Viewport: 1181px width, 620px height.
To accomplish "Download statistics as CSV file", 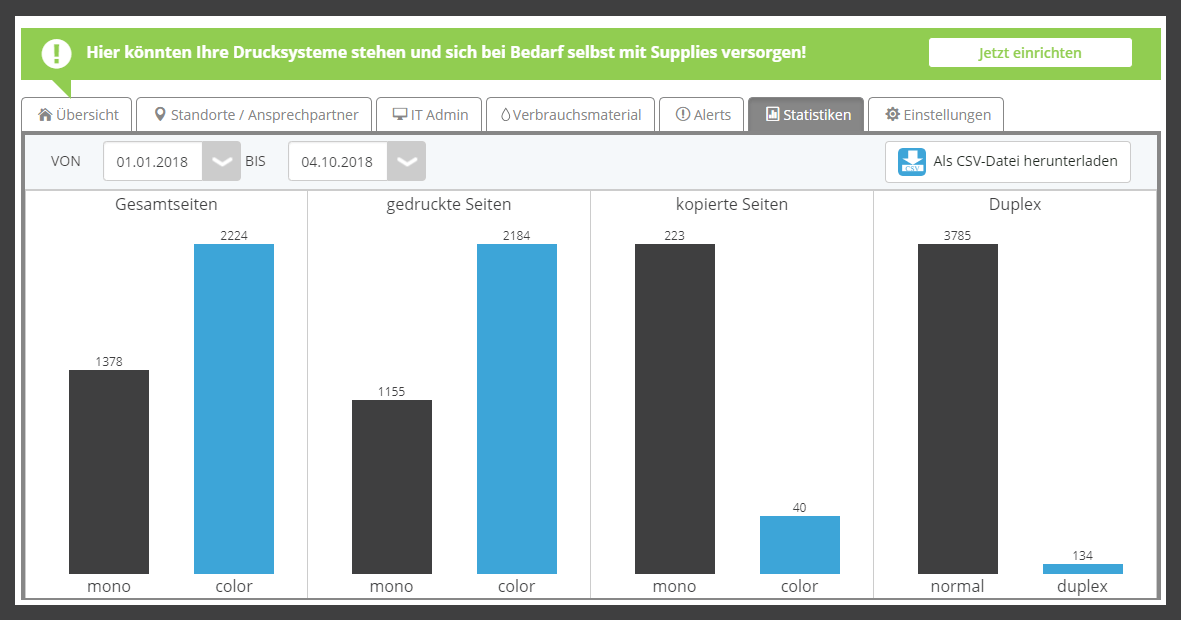I will 1008,161.
